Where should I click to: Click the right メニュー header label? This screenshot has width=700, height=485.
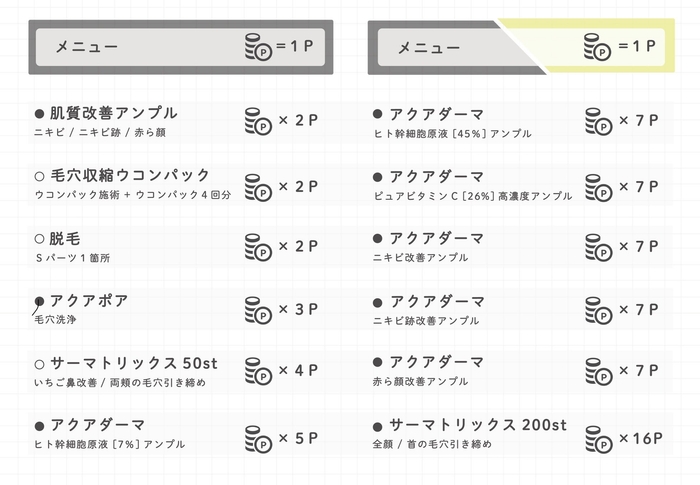coord(429,47)
